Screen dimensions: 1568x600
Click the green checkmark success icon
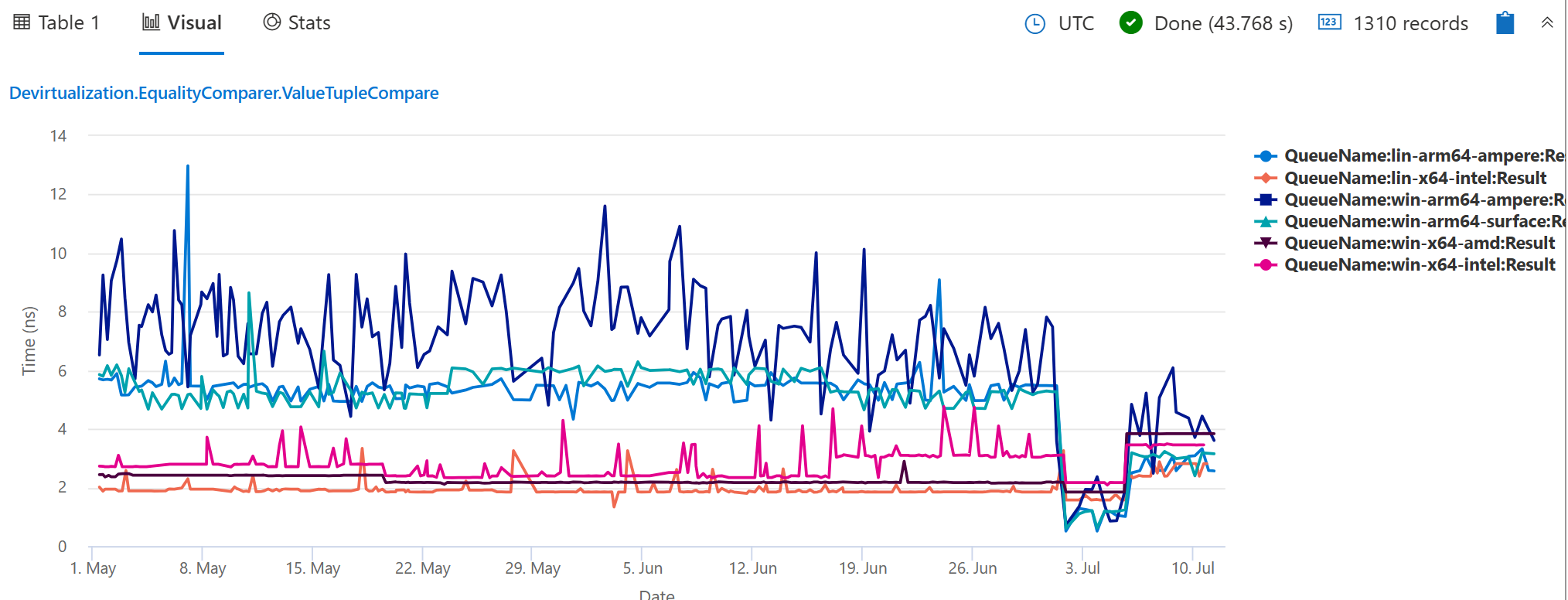(x=1130, y=24)
